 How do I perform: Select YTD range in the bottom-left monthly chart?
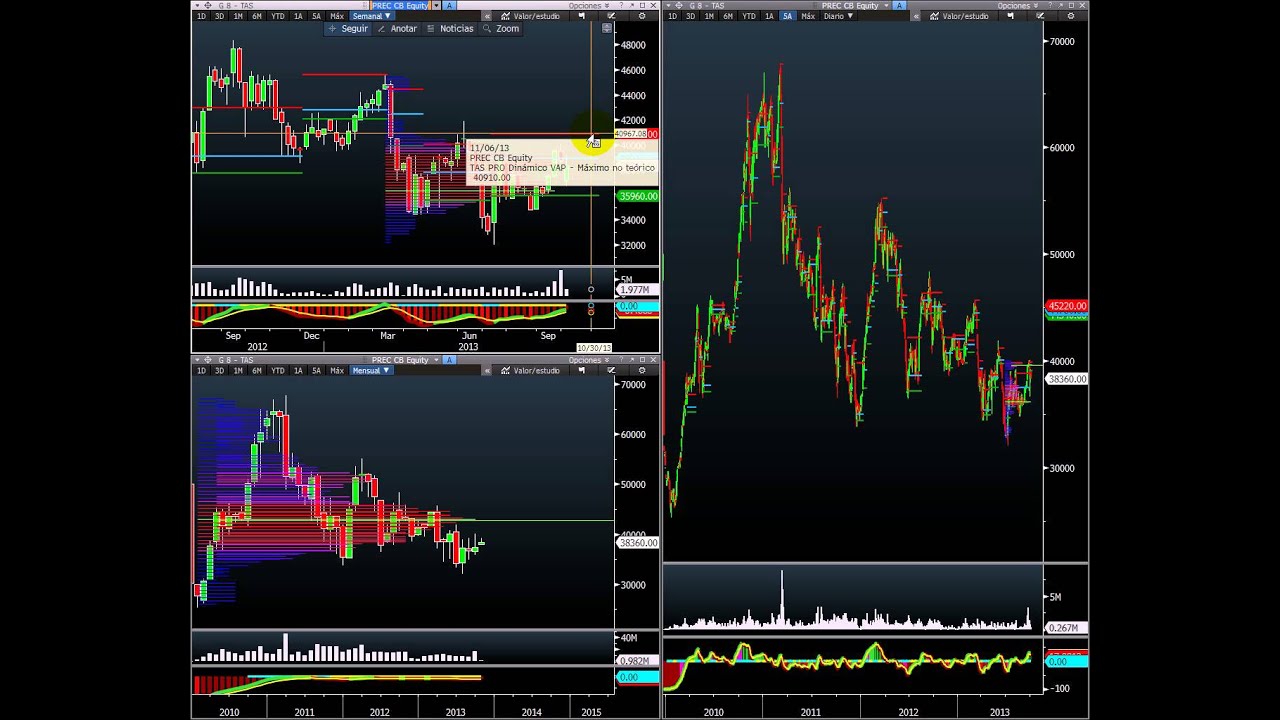click(278, 370)
